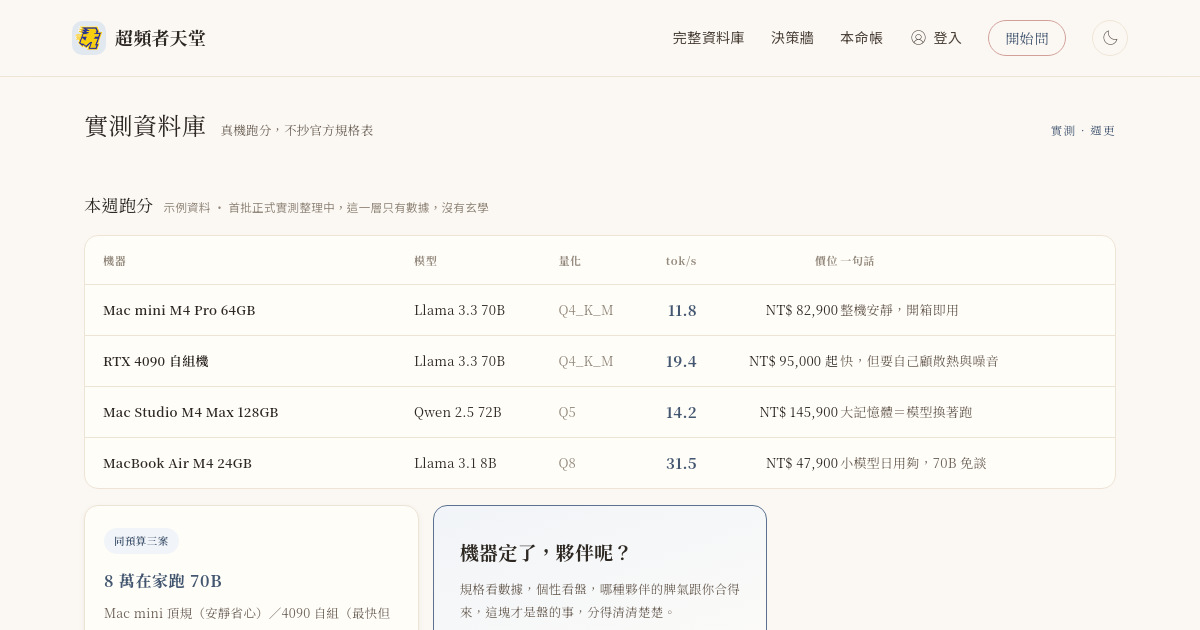
Task: Click the tok/s column header
Action: (681, 261)
